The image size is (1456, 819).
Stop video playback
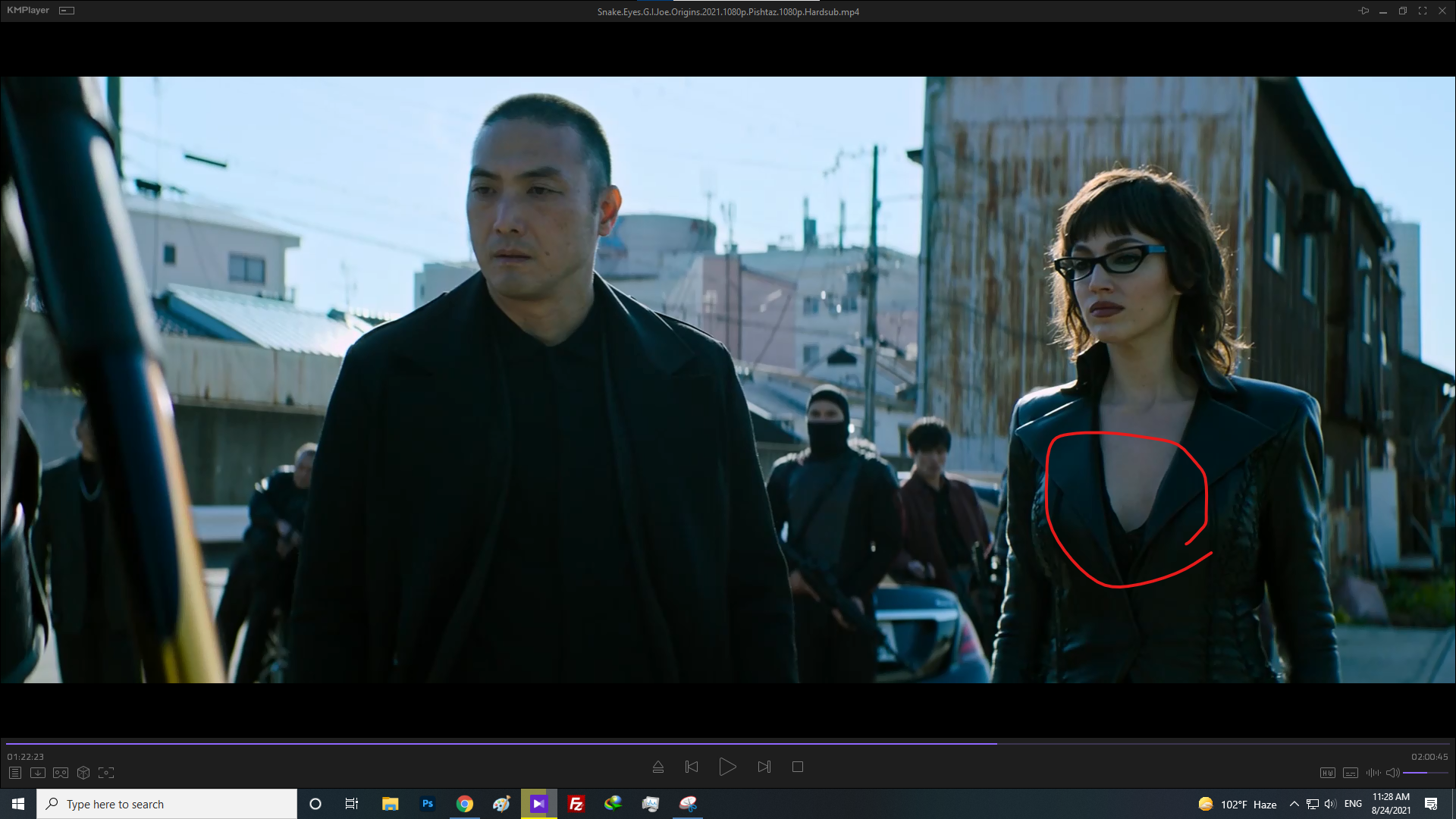coord(798,767)
